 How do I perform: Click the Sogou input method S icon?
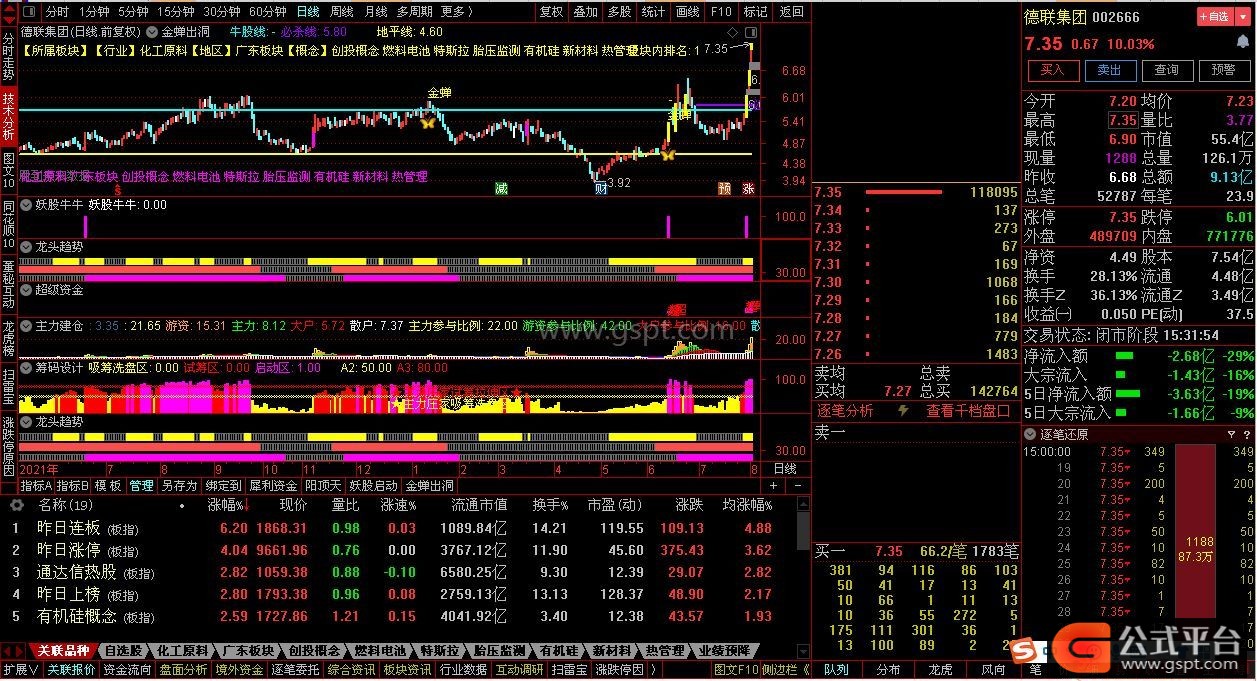(1022, 651)
